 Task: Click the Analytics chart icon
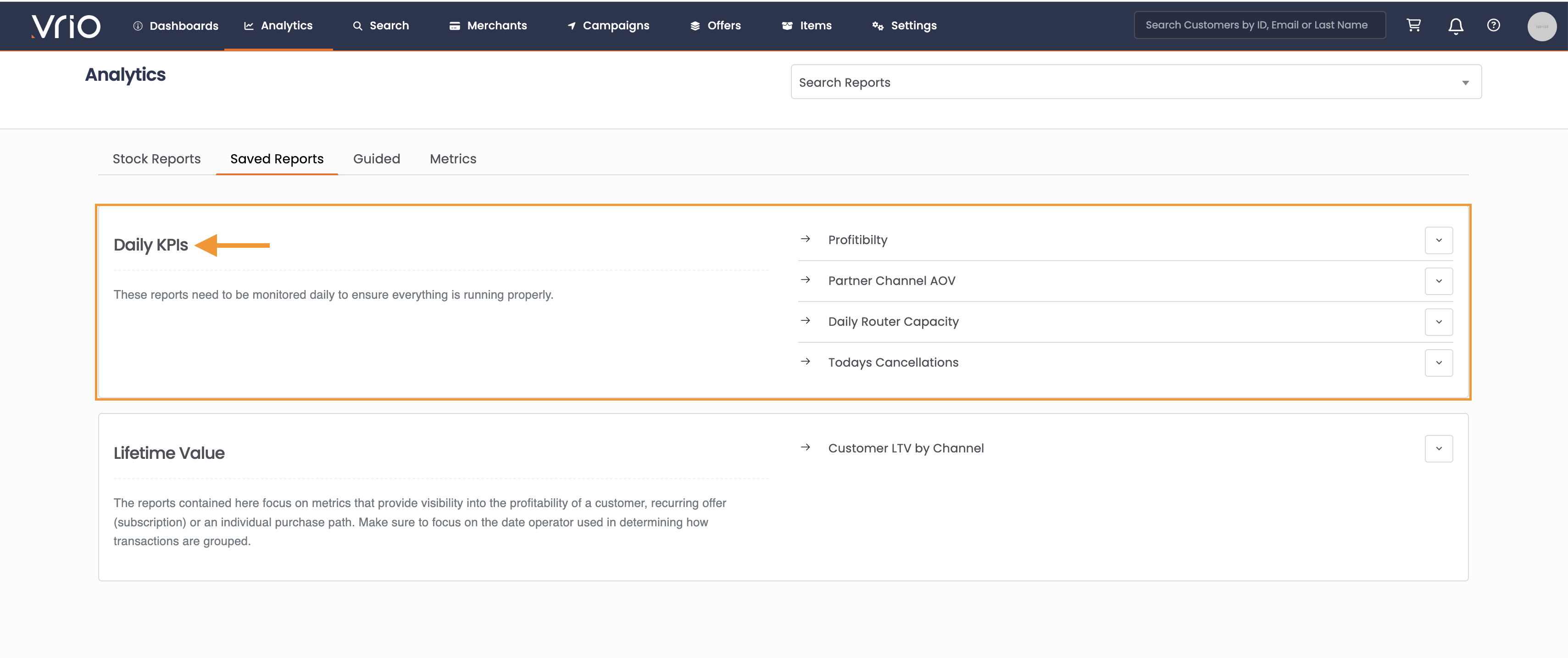248,26
